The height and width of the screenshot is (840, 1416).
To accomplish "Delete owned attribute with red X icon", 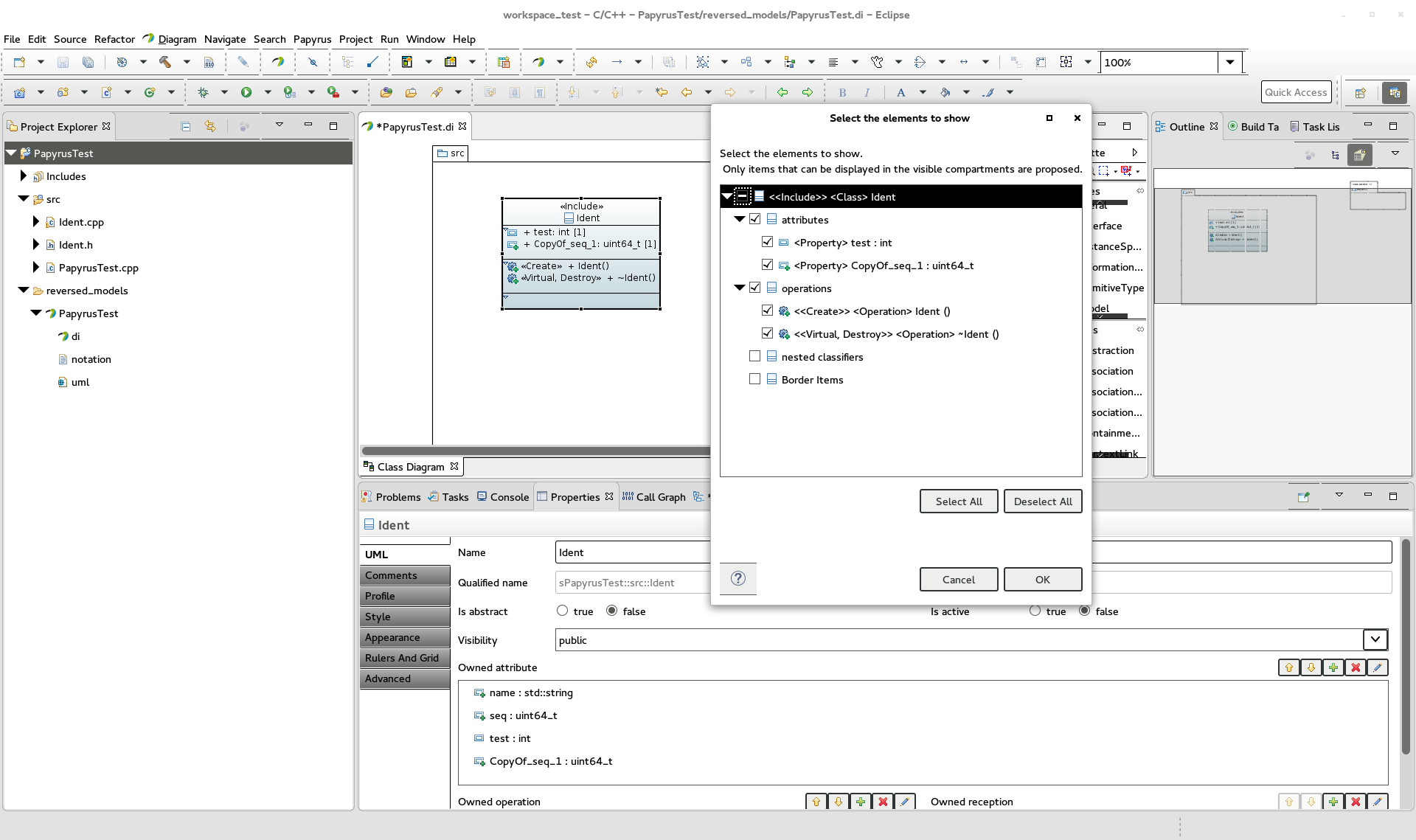I will tap(1356, 667).
